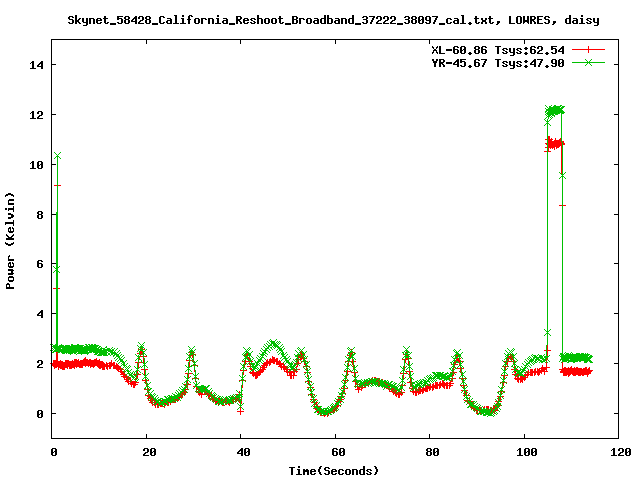Click the y-axis tick label 8

tap(40, 215)
